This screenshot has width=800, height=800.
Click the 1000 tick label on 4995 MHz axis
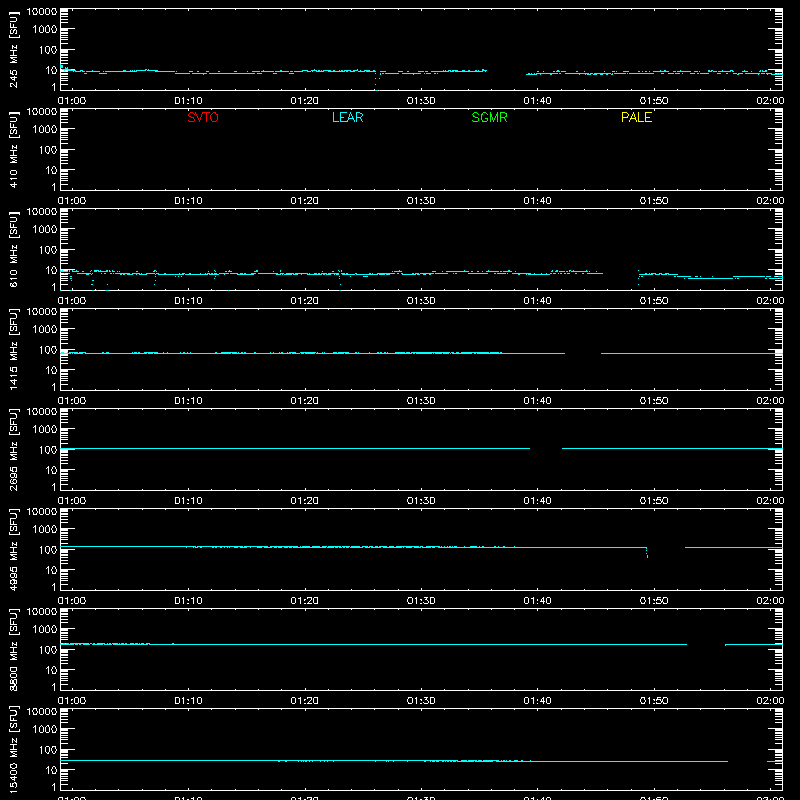45,529
